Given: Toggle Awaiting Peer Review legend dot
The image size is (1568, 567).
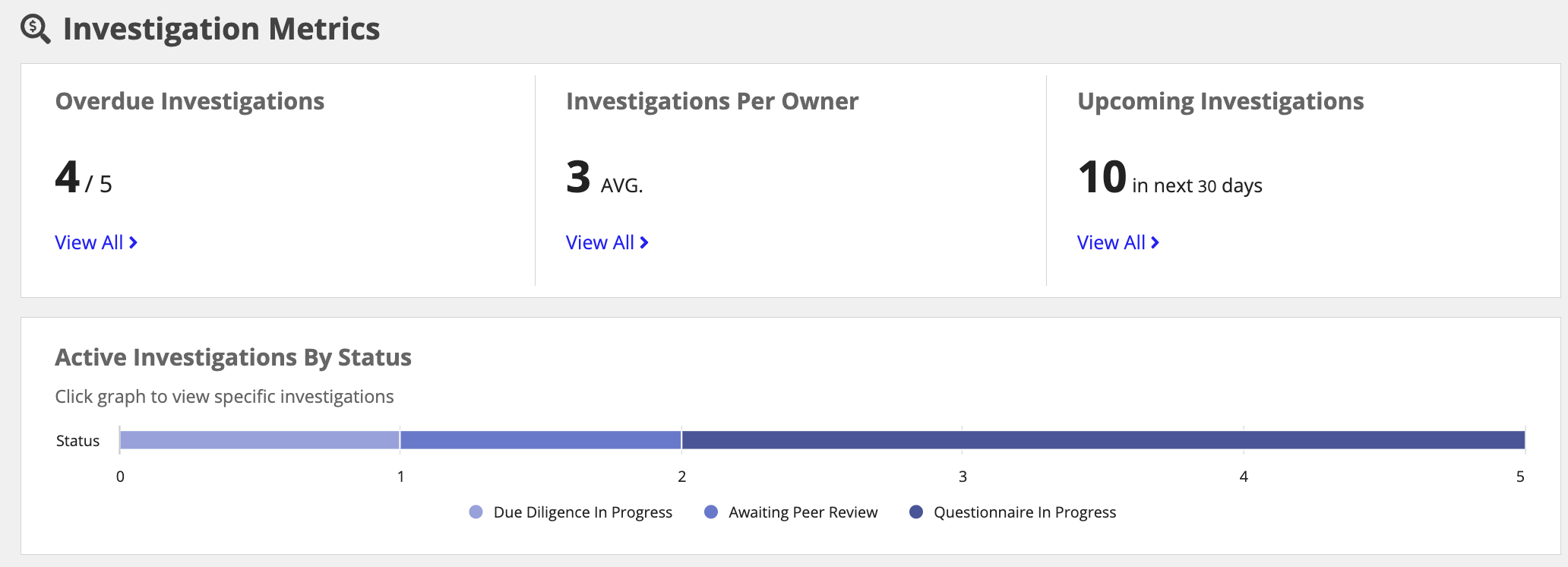Looking at the screenshot, I should (711, 512).
